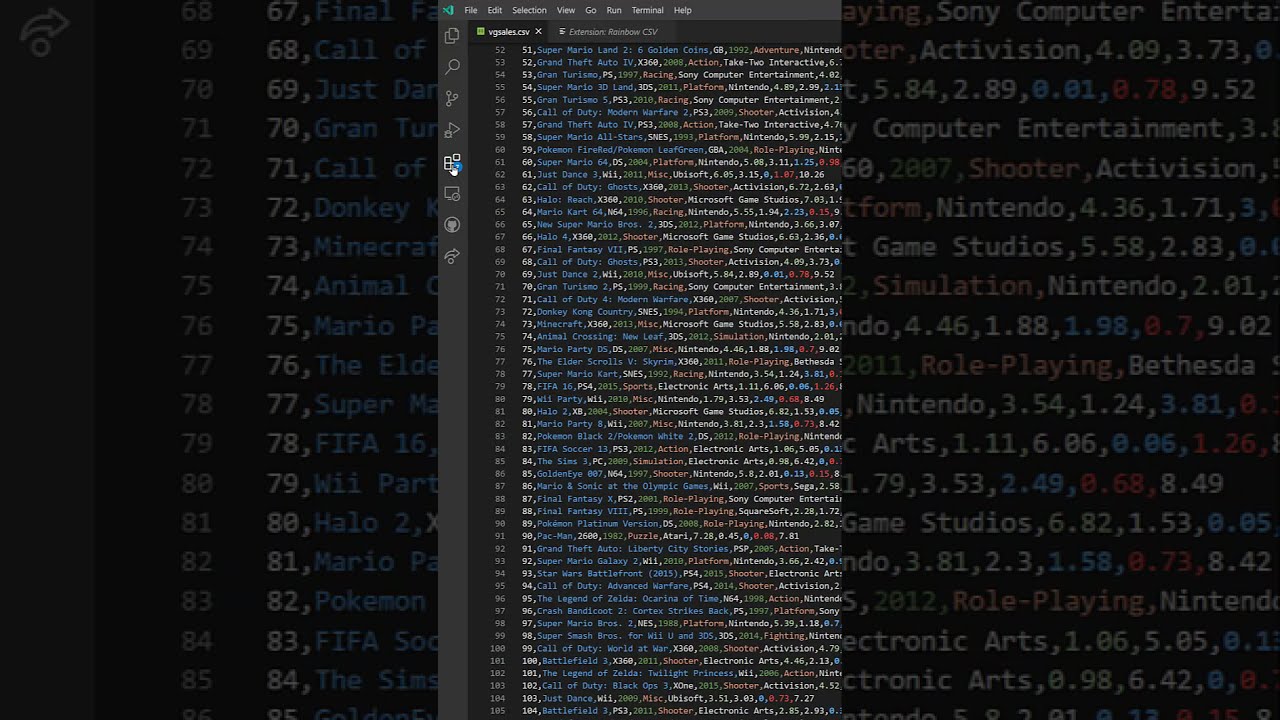
Task: Click 'Super Mario 64' title
Action: 572,162
